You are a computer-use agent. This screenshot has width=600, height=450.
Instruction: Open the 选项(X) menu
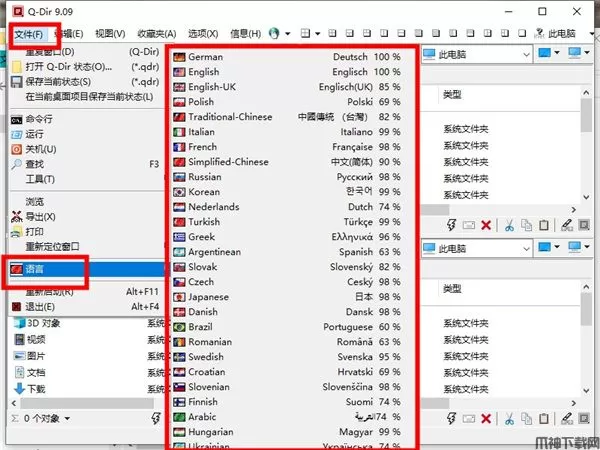pyautogui.click(x=203, y=34)
